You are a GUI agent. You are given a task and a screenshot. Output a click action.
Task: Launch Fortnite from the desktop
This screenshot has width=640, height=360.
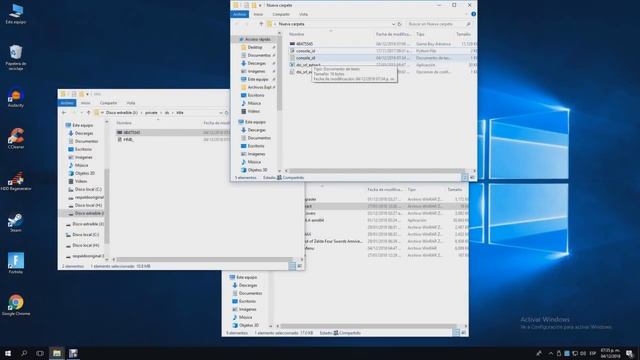coord(16,263)
